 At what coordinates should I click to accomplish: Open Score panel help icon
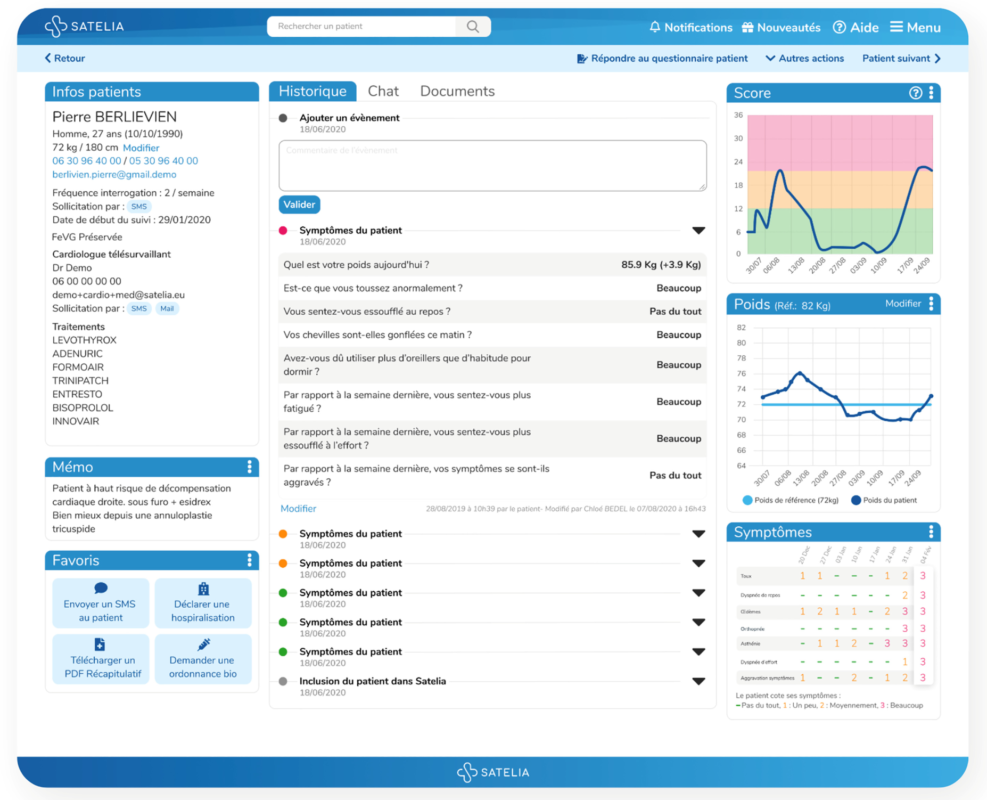tap(915, 93)
